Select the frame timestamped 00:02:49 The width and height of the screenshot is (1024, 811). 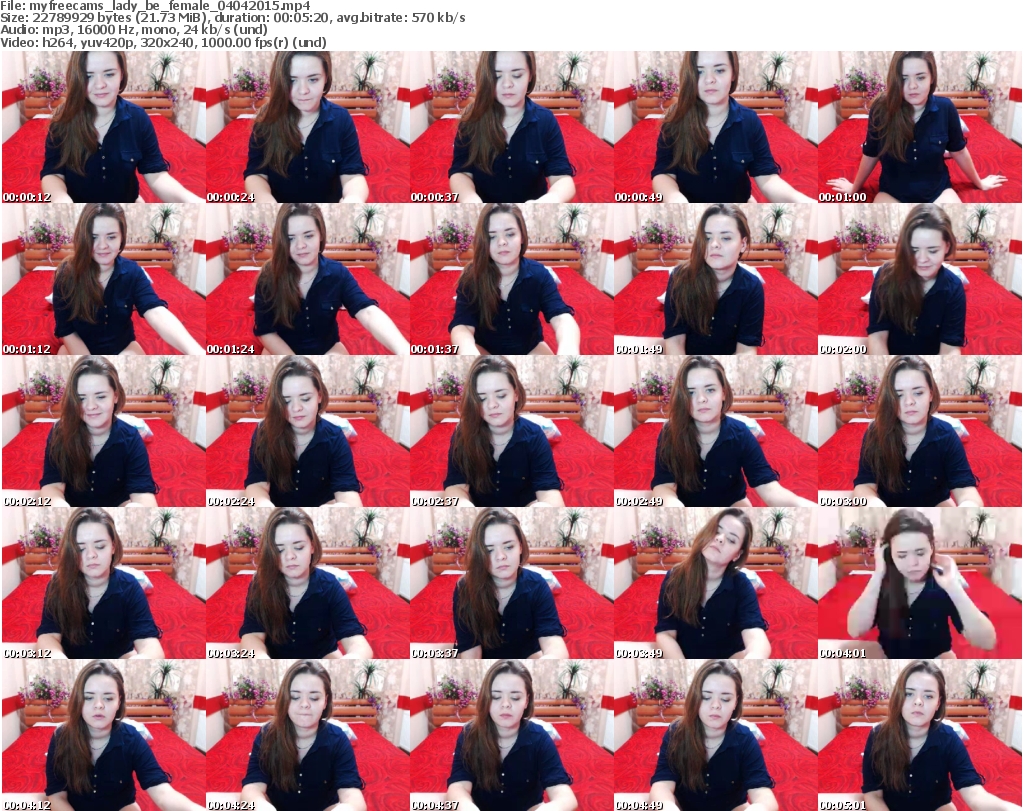(715, 431)
